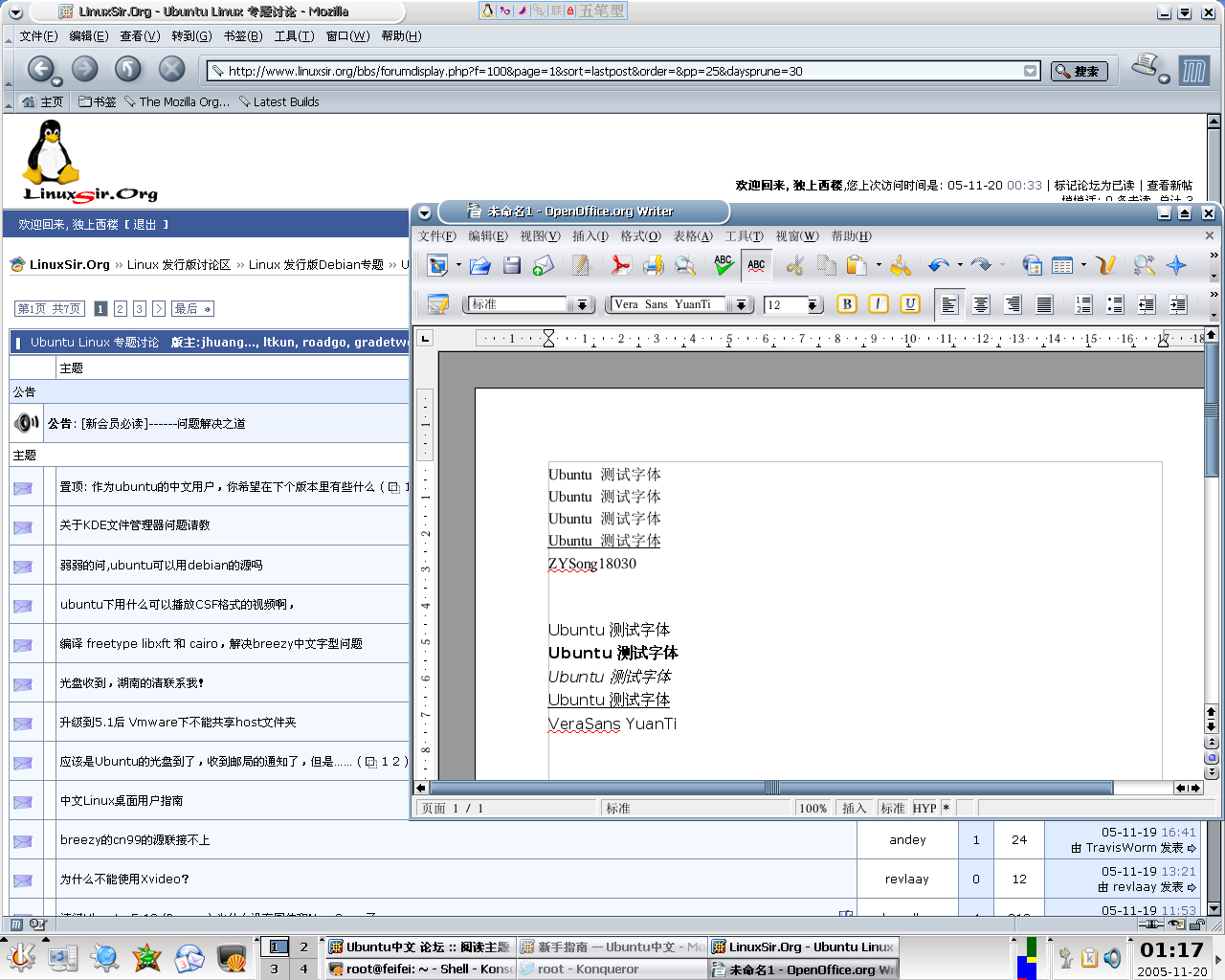Set justified paragraph alignment
Screen dimensions: 1225x980
pos(1045,304)
